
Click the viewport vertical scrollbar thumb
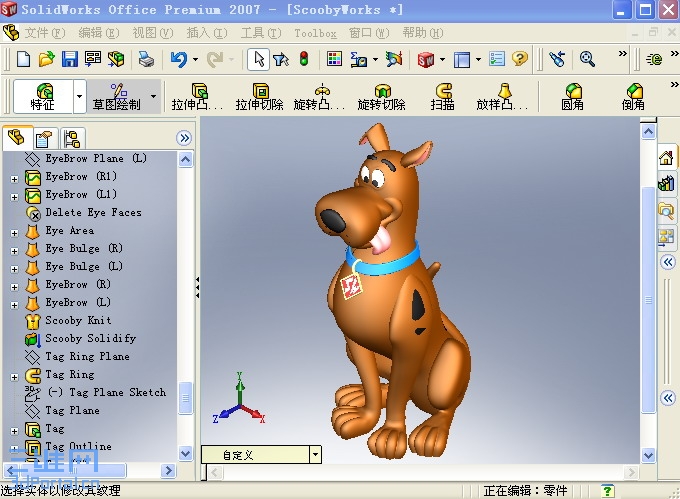[x=648, y=300]
